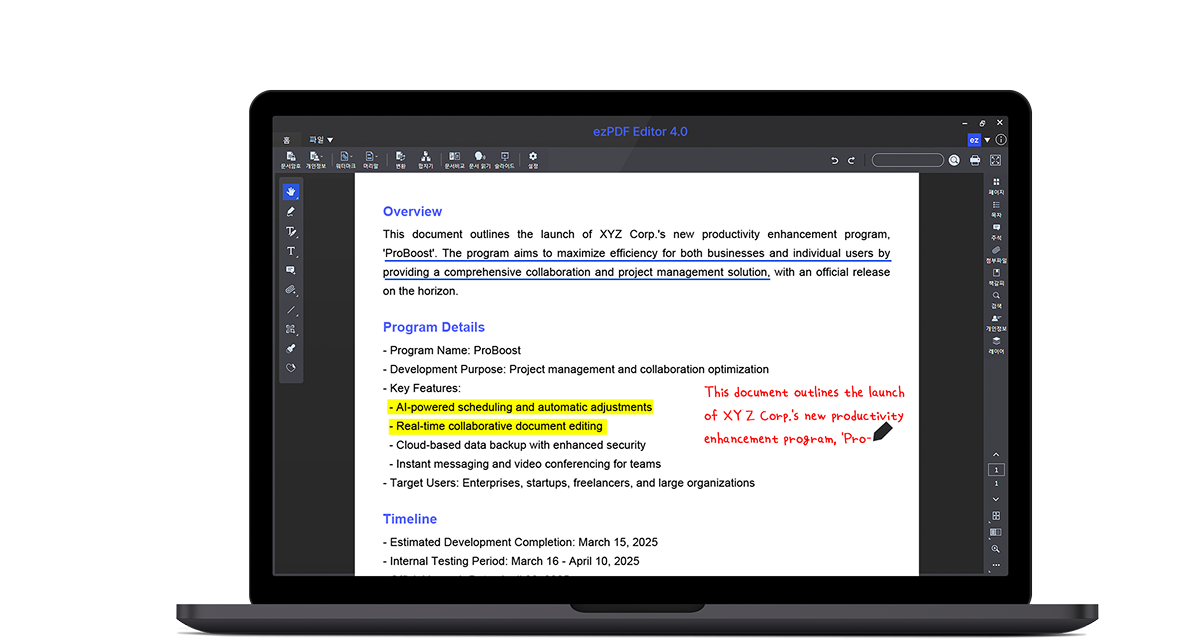Open the 설정 settings gear
Image resolution: width=1200 pixels, height=640 pixels.
533,160
